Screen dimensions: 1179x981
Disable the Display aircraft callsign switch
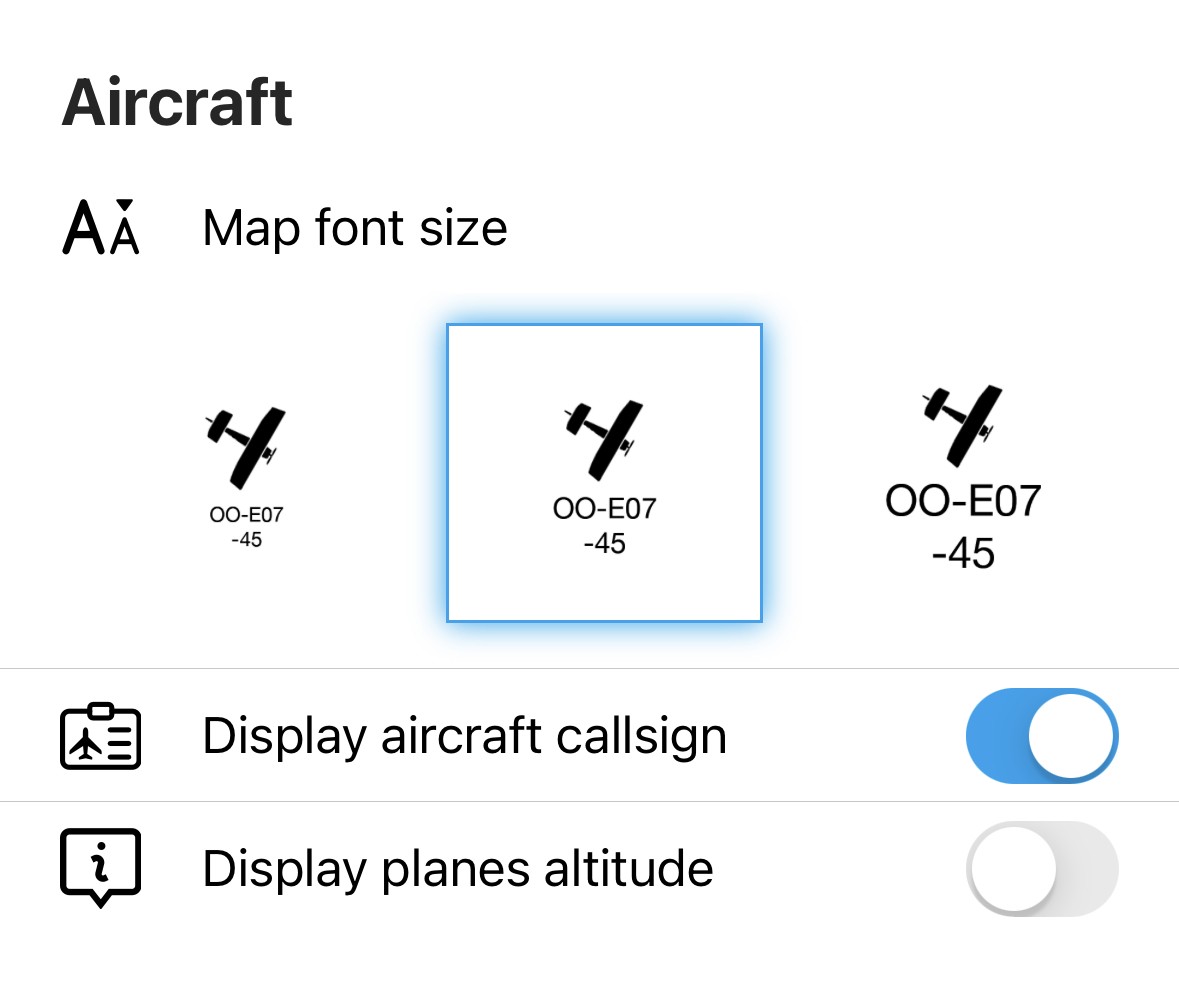tap(1042, 736)
